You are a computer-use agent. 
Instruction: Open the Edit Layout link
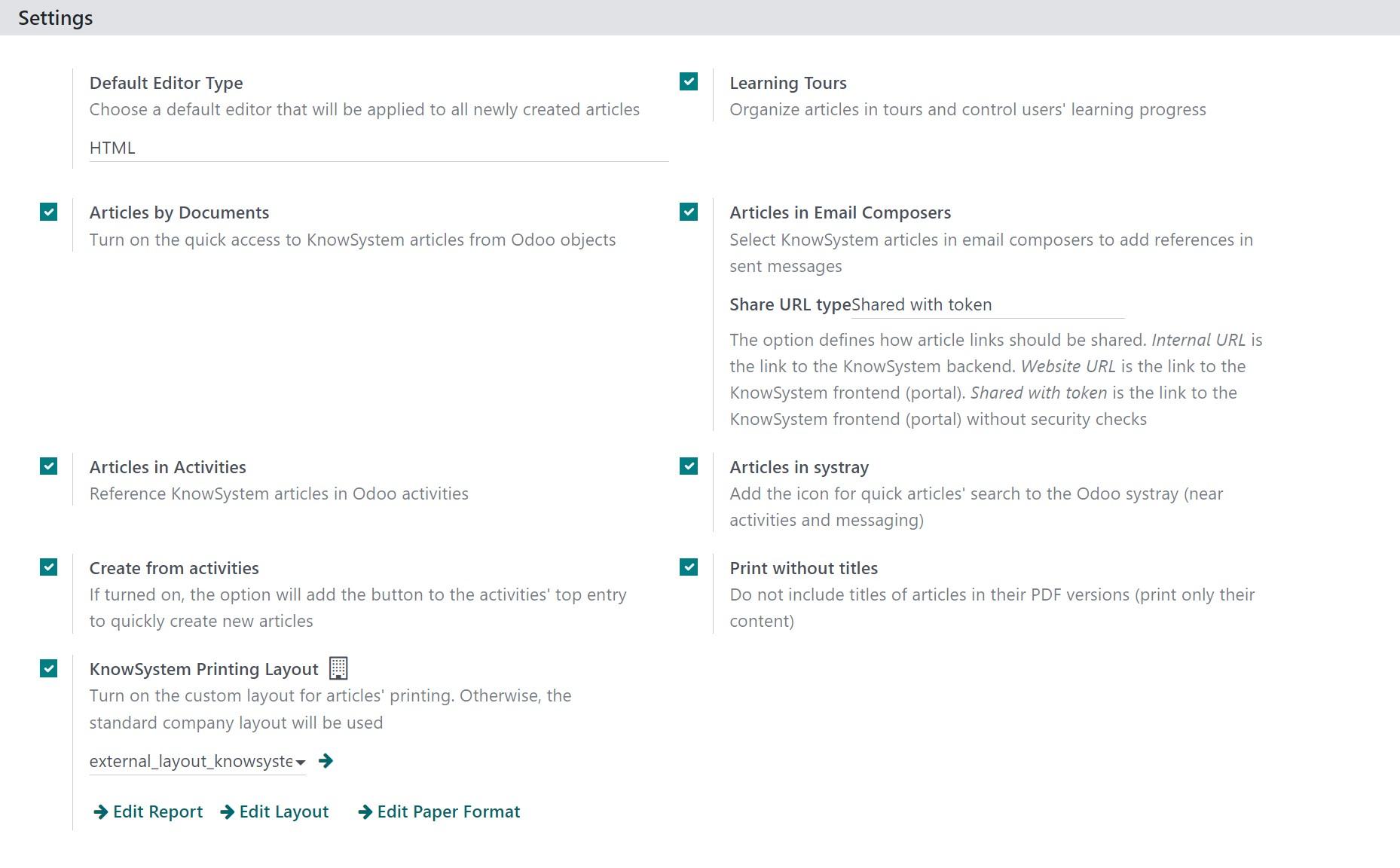(x=284, y=811)
